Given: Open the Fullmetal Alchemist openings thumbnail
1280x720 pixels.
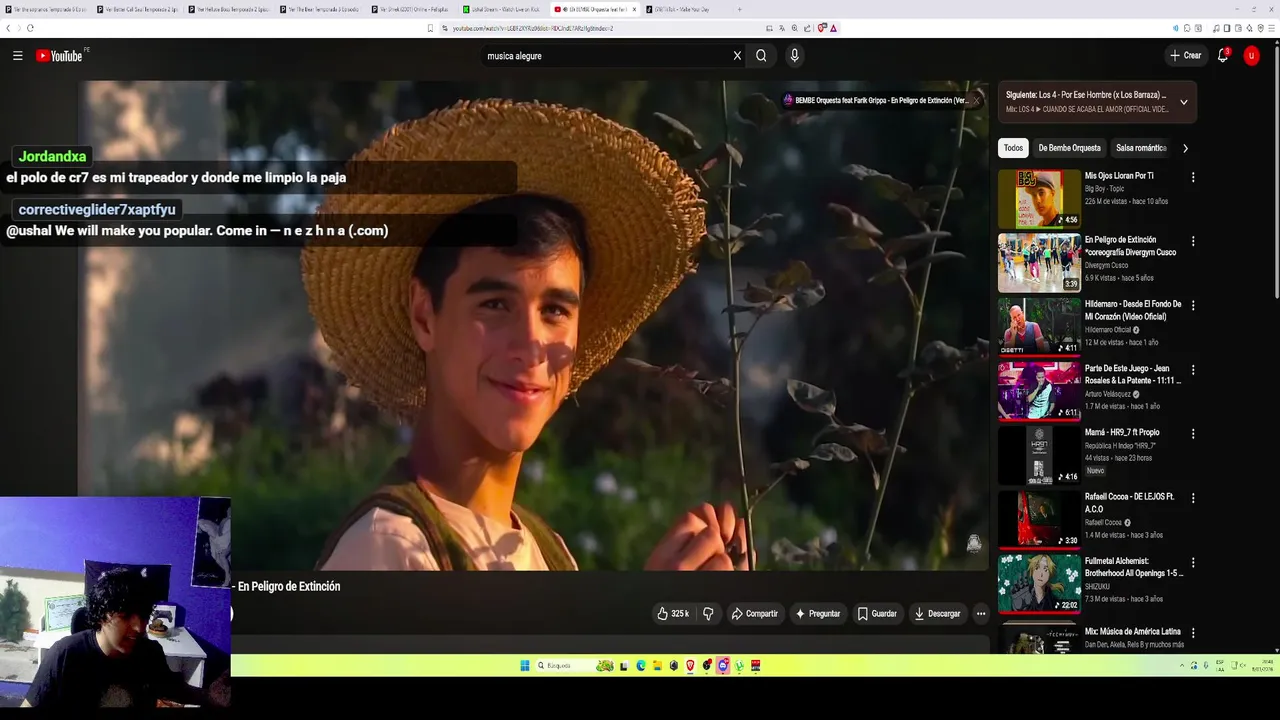Looking at the screenshot, I should click(1039, 584).
